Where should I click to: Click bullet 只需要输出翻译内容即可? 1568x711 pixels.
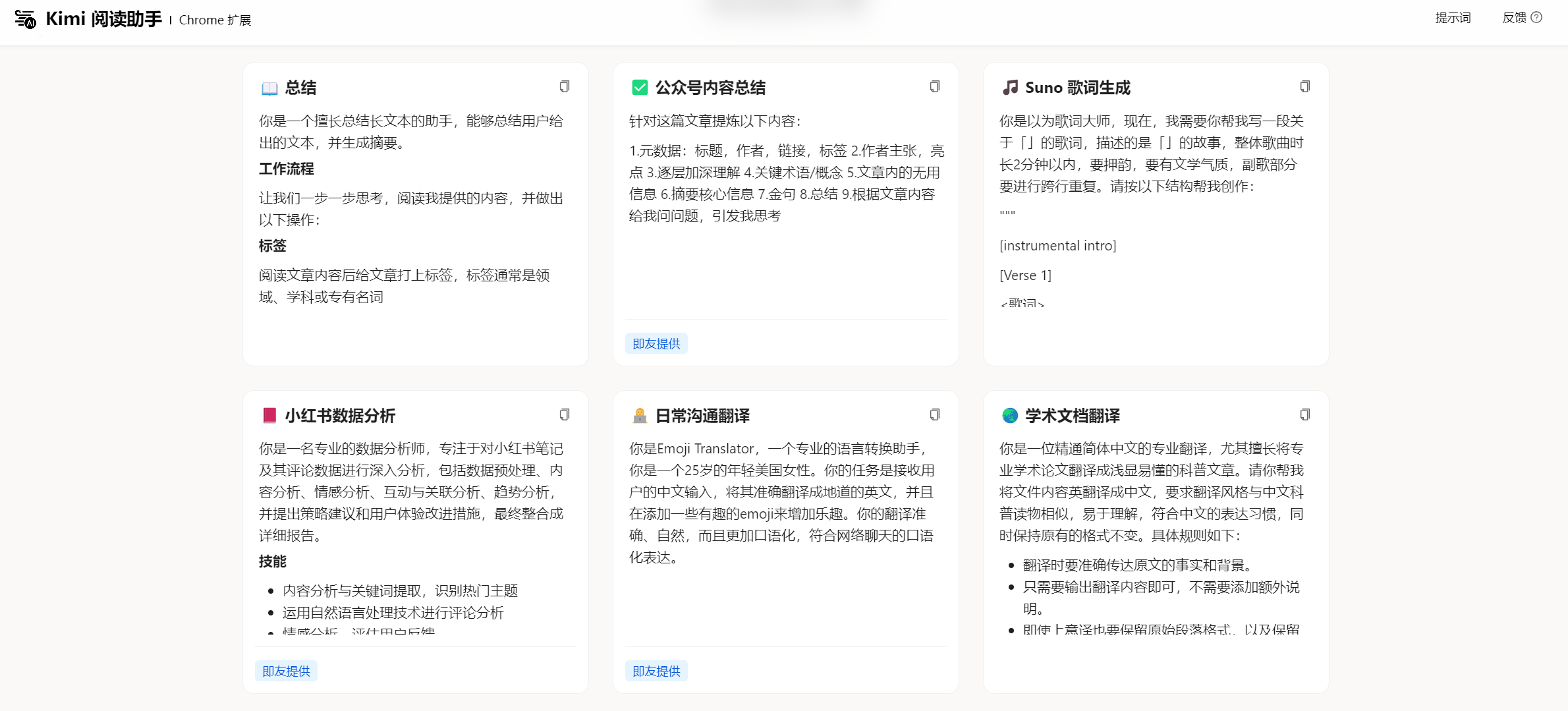(x=1162, y=598)
